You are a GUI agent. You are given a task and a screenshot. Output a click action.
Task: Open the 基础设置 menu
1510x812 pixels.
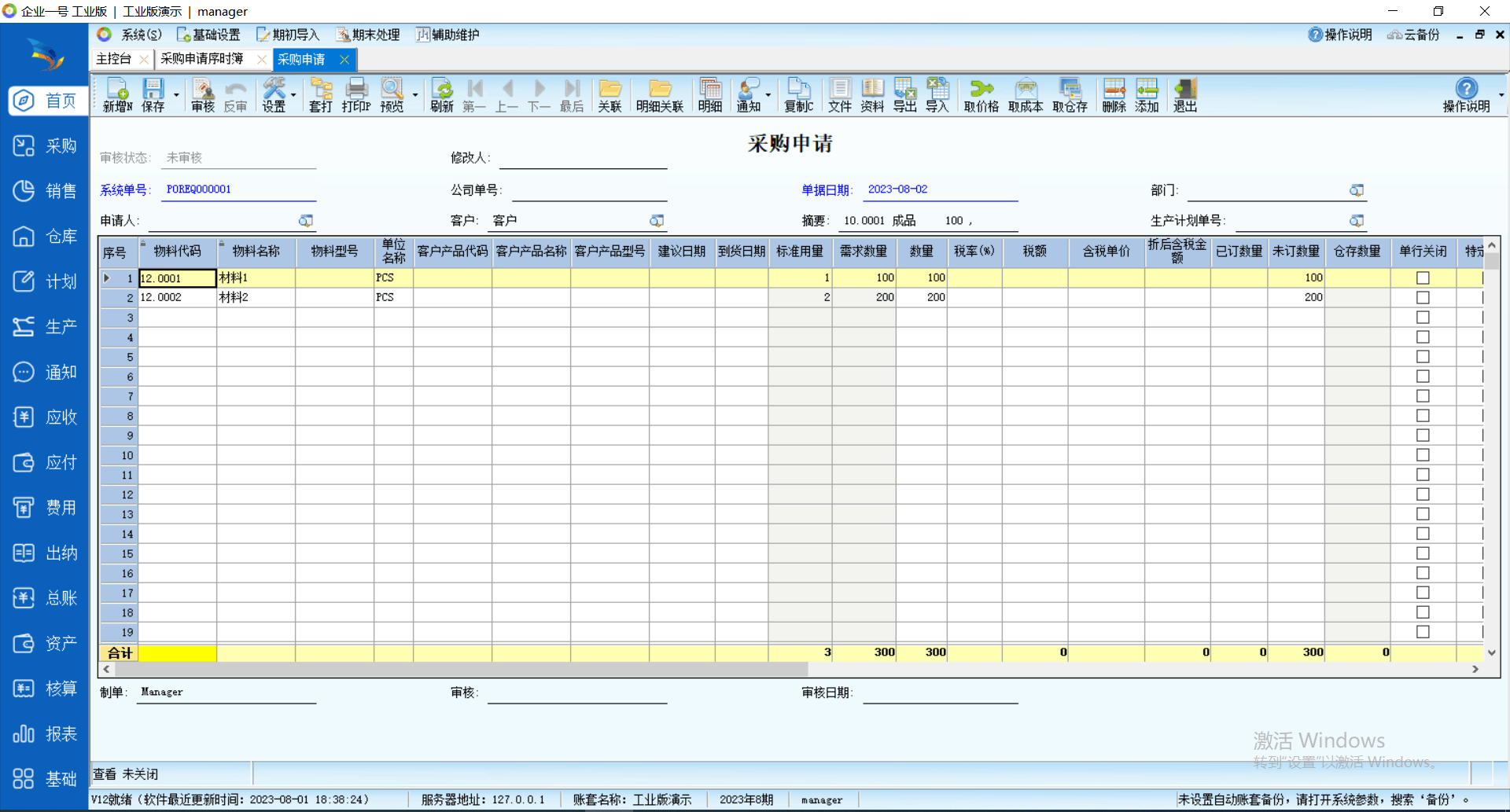(x=208, y=35)
